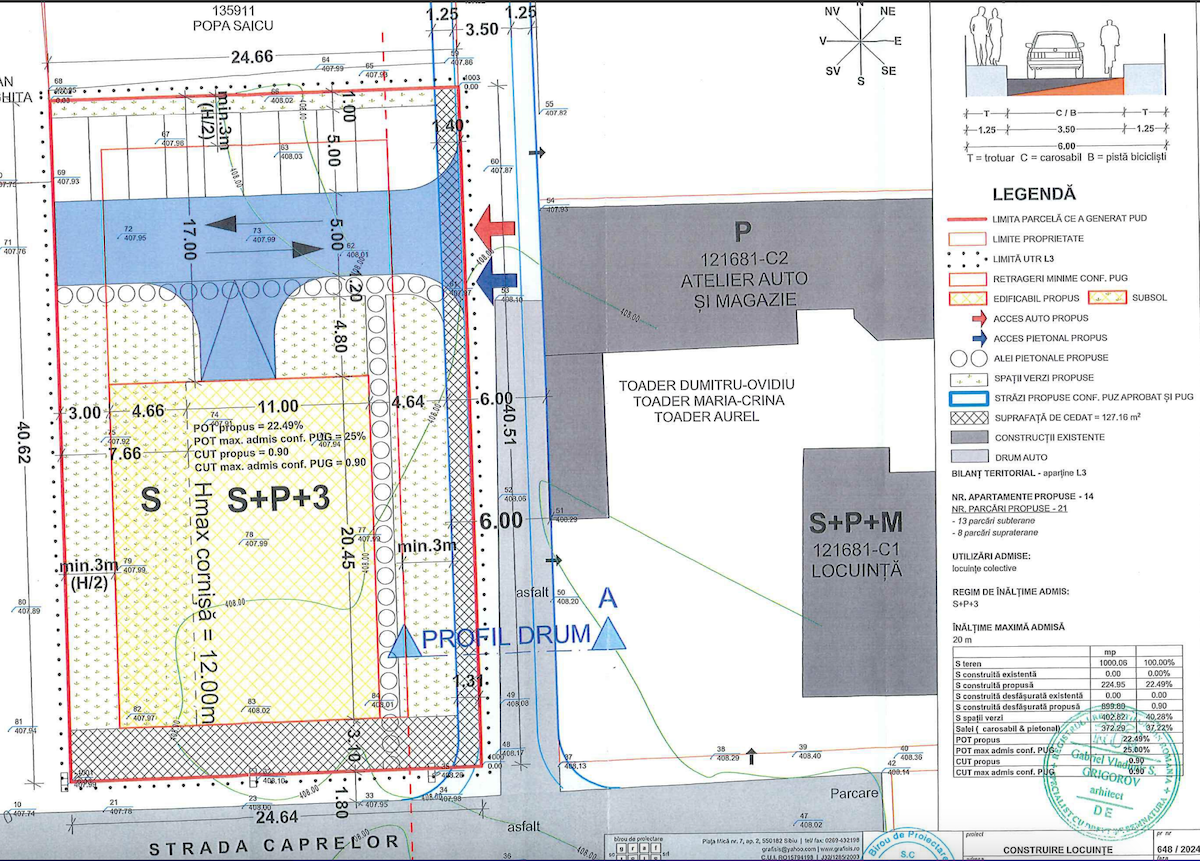Select the blue arrow beside ACCES PIETONAL PROPUS in legend
Viewport: 1200px width, 861px height.
coord(969,338)
